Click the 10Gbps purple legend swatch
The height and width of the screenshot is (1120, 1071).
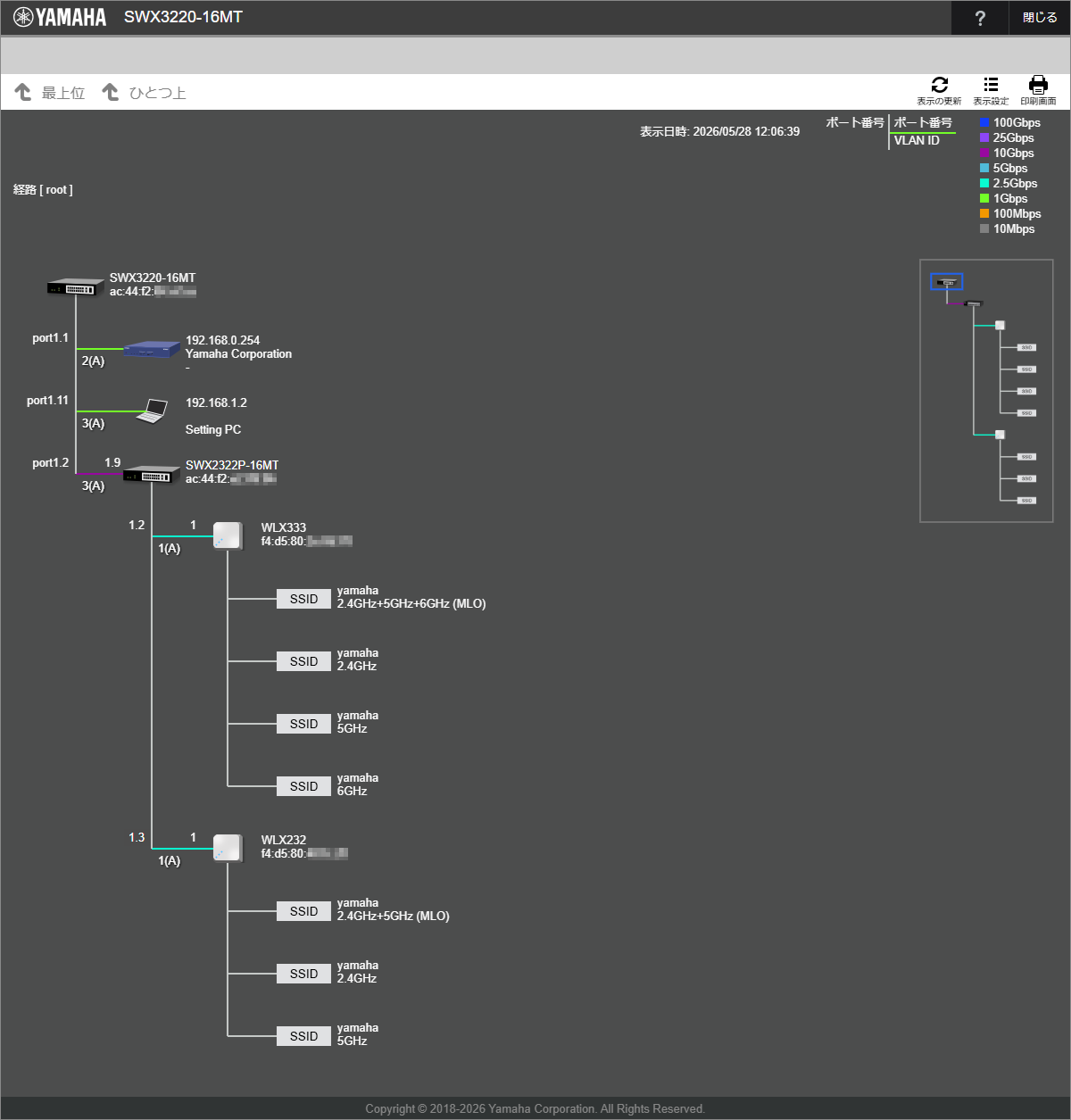point(984,153)
